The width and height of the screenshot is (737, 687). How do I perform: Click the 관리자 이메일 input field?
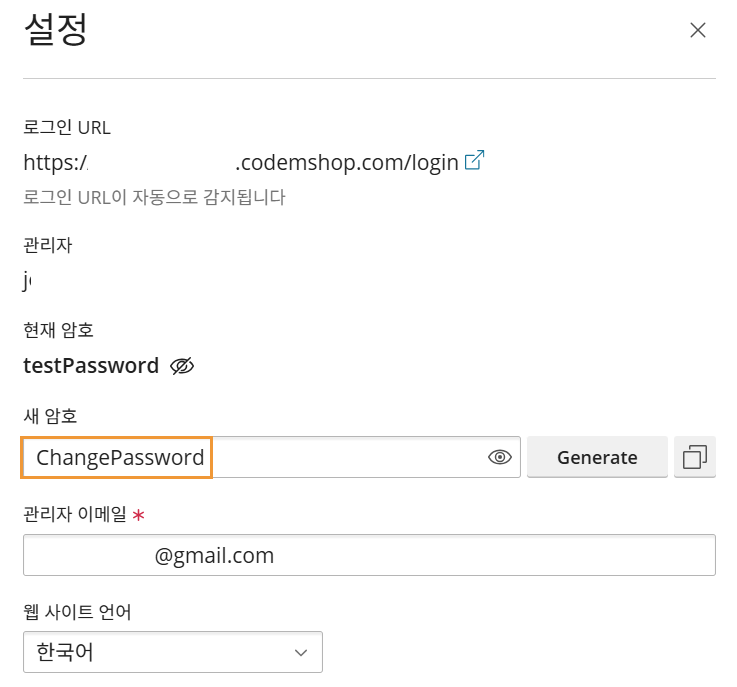pos(369,555)
